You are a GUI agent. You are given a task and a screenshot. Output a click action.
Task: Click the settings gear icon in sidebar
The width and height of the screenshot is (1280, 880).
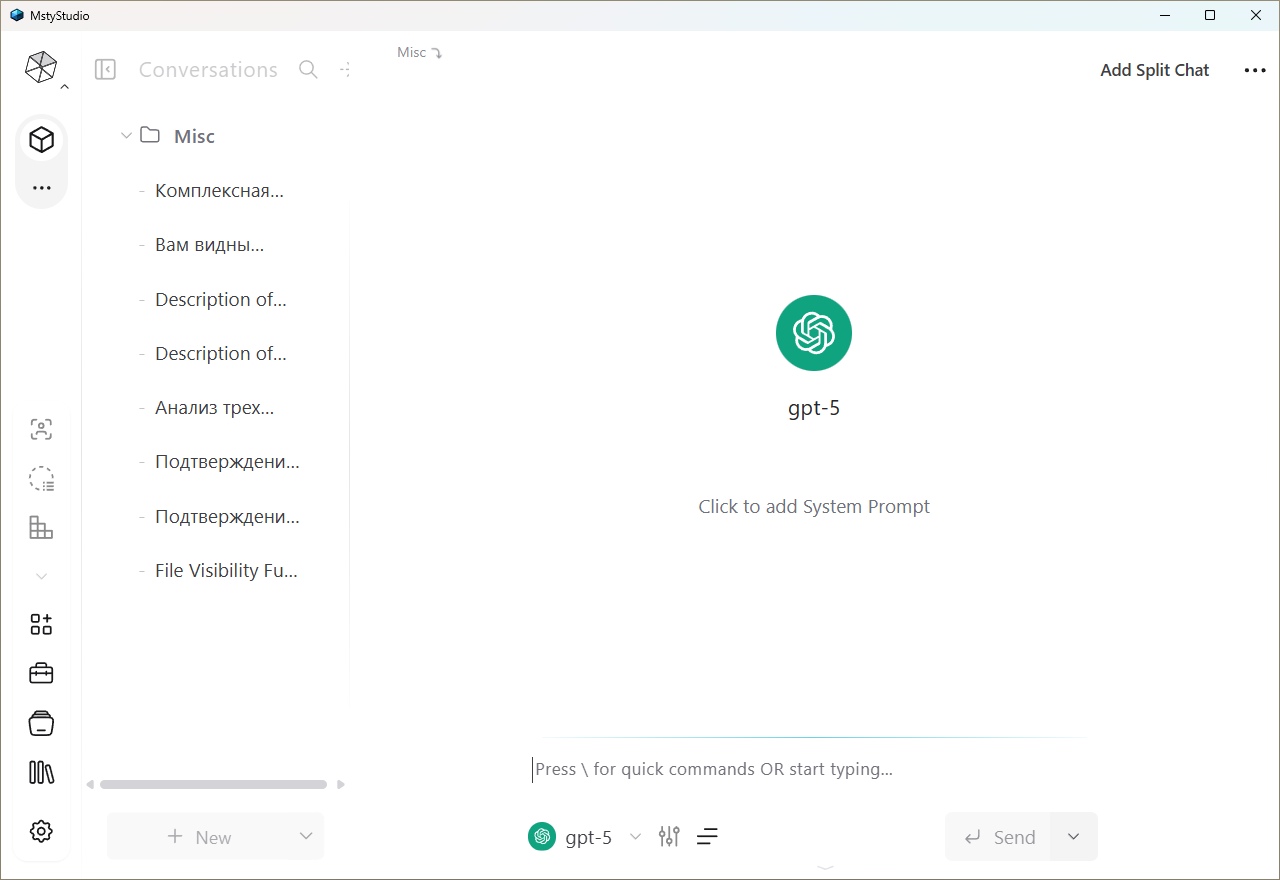[41, 831]
